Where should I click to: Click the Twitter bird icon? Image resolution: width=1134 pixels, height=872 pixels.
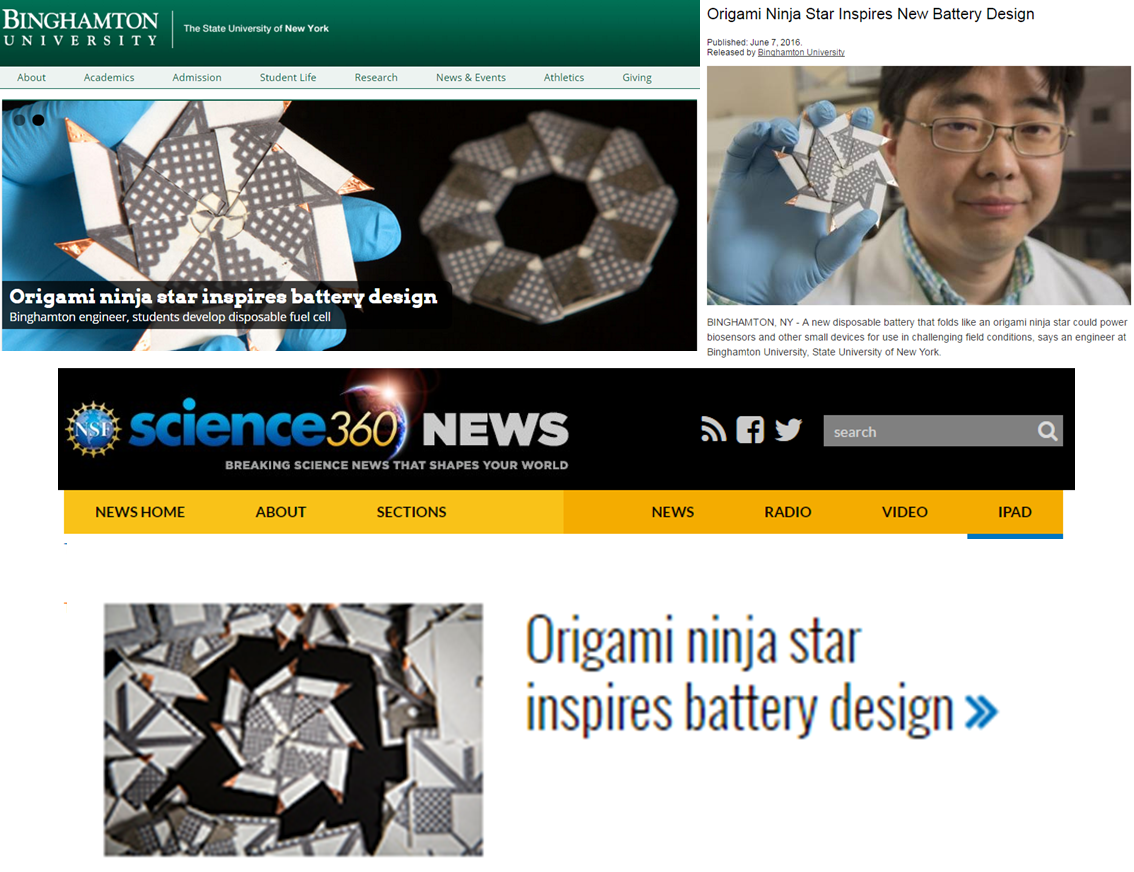pos(788,430)
